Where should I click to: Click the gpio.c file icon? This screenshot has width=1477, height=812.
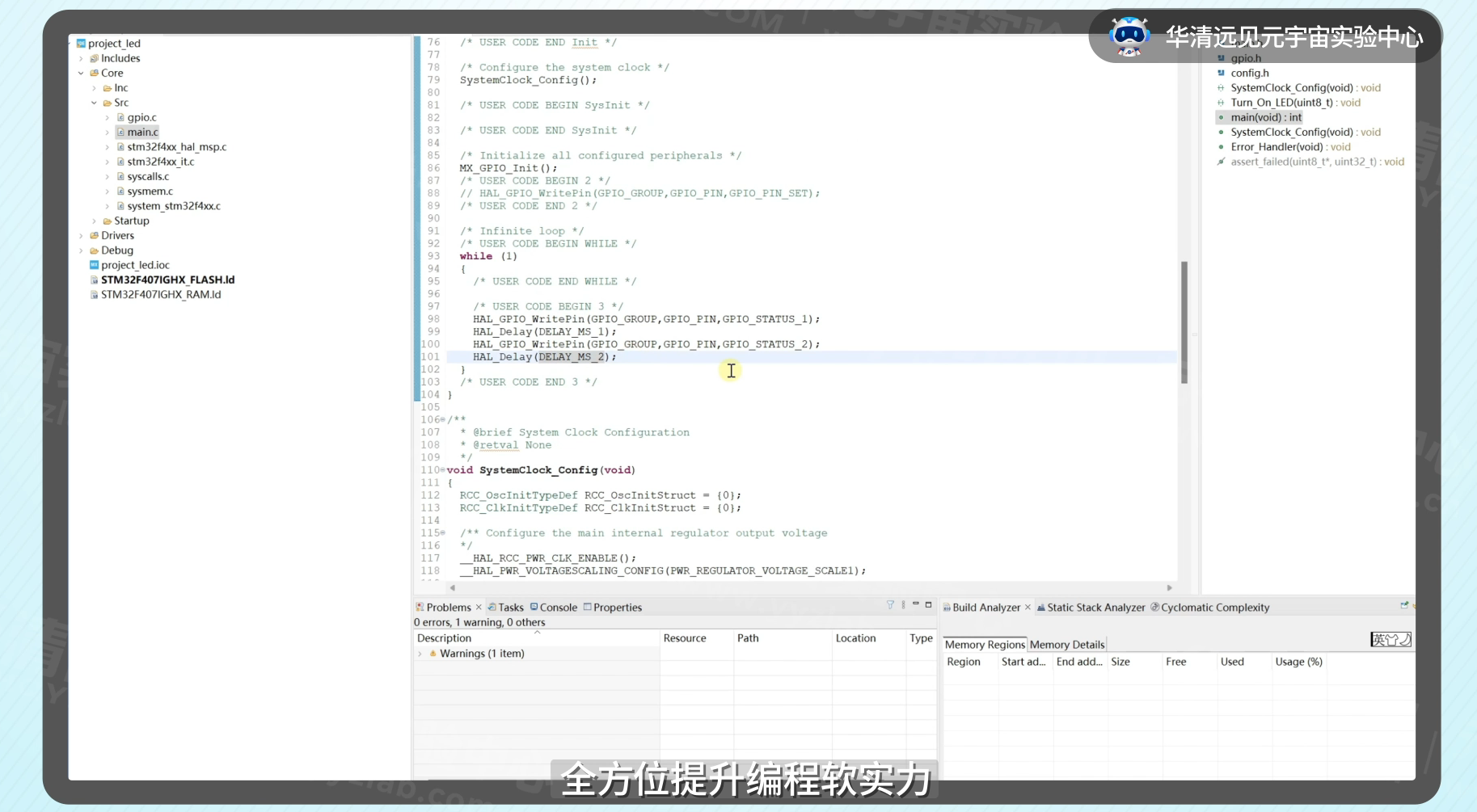coord(120,117)
